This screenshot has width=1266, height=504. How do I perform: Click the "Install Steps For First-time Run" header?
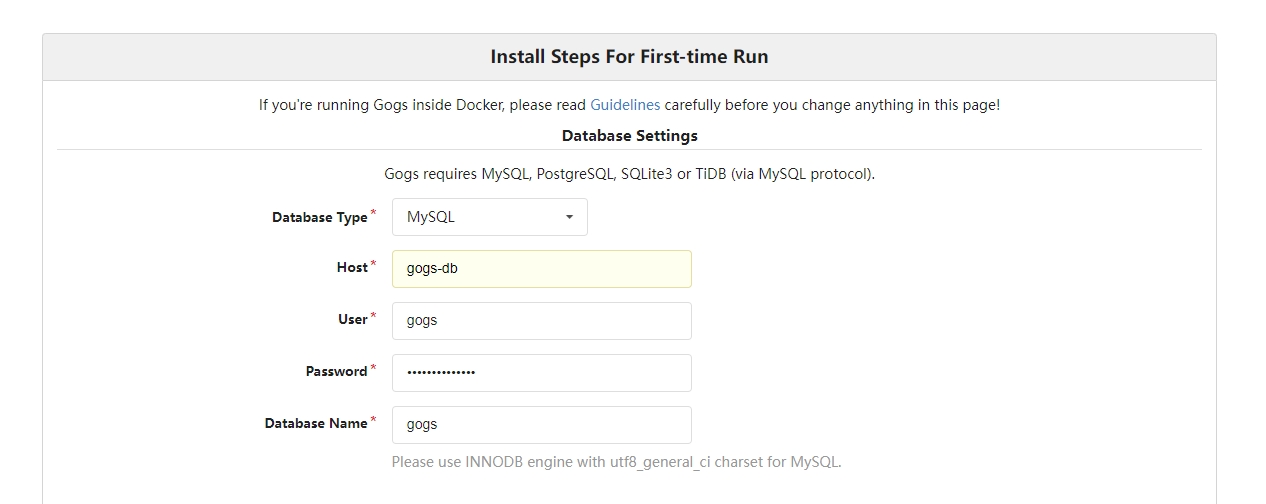(629, 57)
